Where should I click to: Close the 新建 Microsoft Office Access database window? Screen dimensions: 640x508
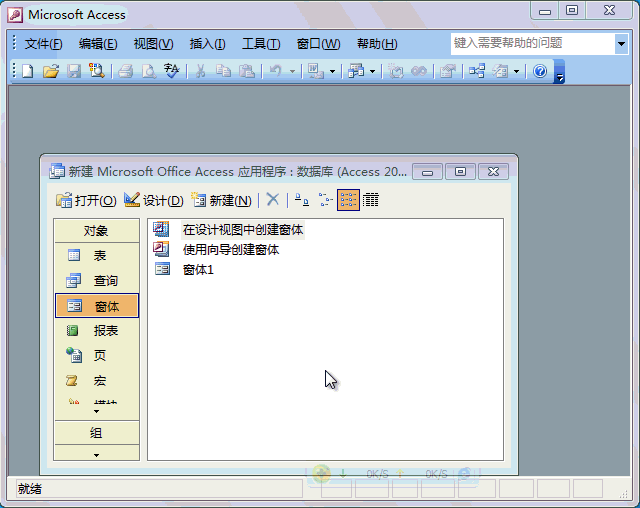pos(493,172)
